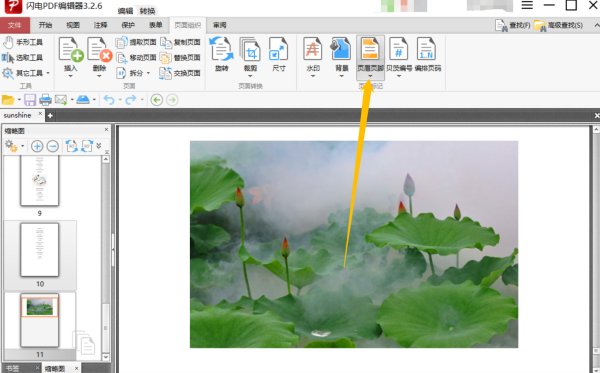This screenshot has height=373, width=600.
Task: Select the Crop pages tool (裁剪)
Action: (x=250, y=49)
